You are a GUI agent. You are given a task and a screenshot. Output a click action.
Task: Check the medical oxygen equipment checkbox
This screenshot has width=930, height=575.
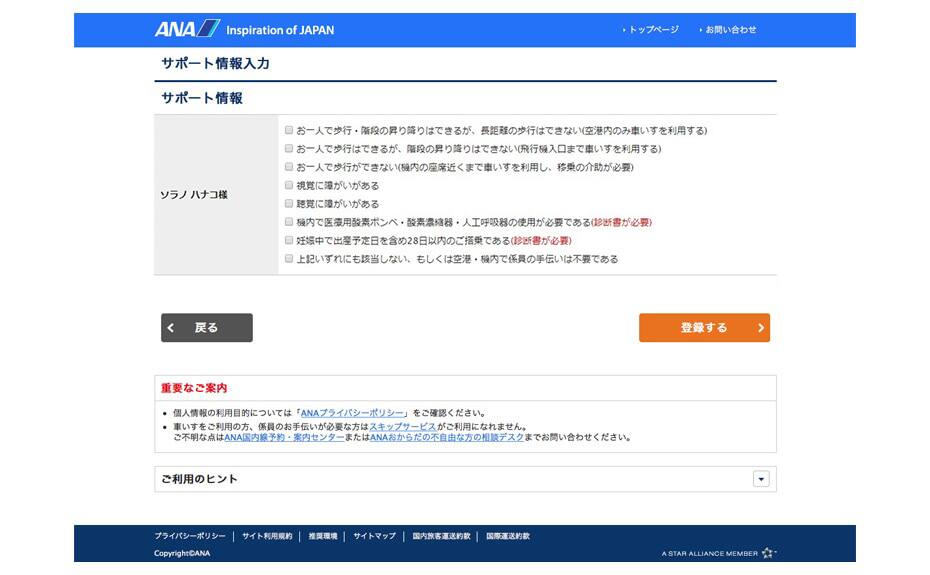[289, 222]
